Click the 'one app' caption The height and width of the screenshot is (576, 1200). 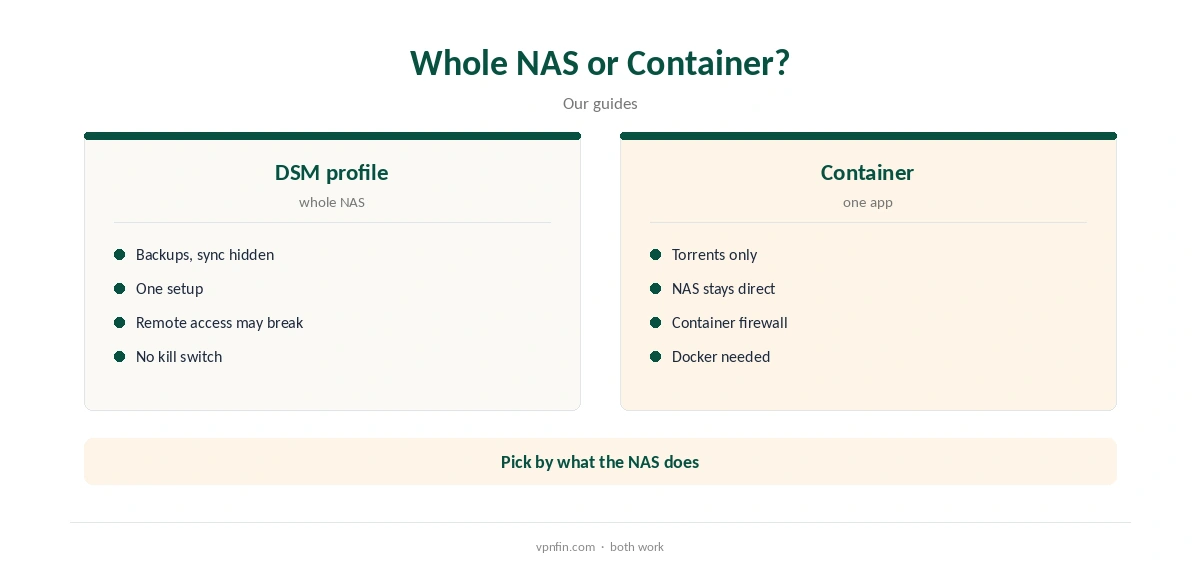tap(868, 202)
